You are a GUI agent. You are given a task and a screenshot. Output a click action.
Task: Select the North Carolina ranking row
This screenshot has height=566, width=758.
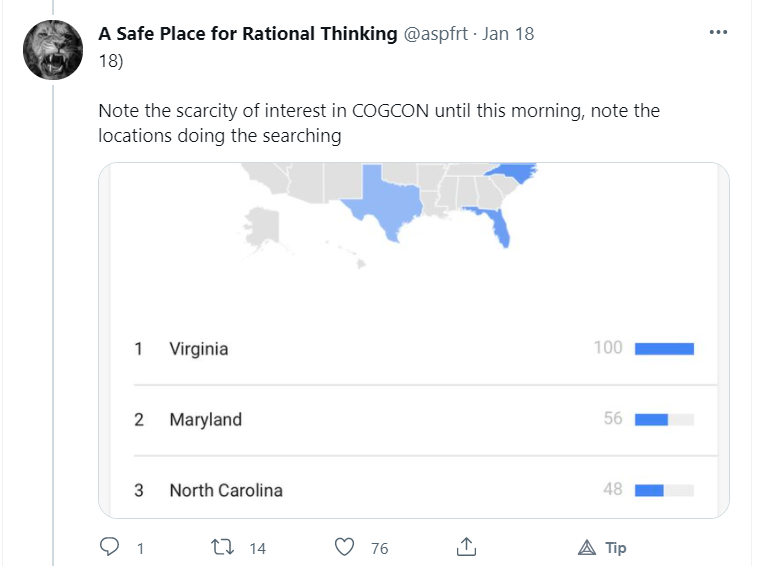click(x=226, y=490)
